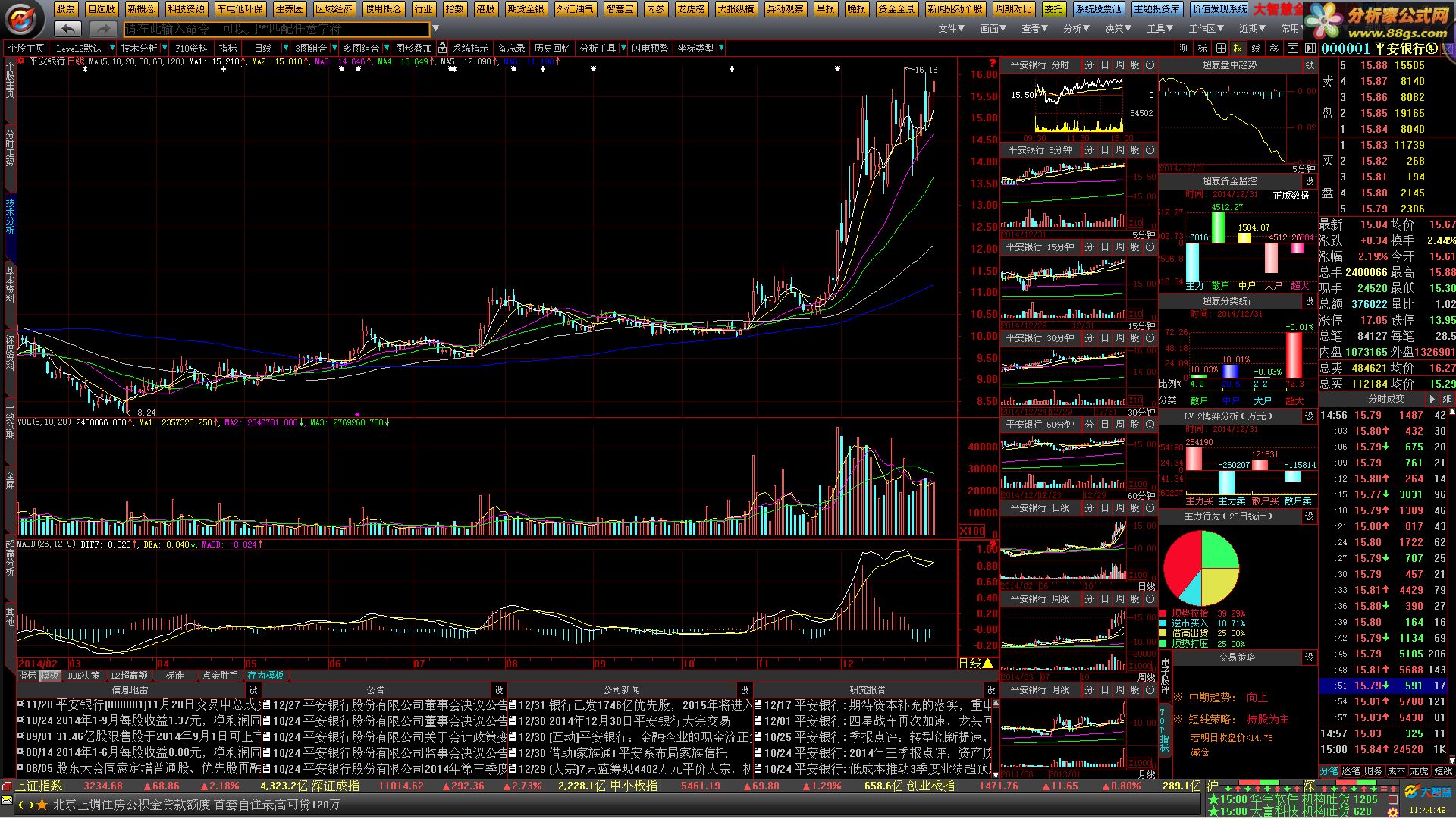
Task: Click 设 settings on 超赢资金监控 panel
Action: click(x=1309, y=181)
